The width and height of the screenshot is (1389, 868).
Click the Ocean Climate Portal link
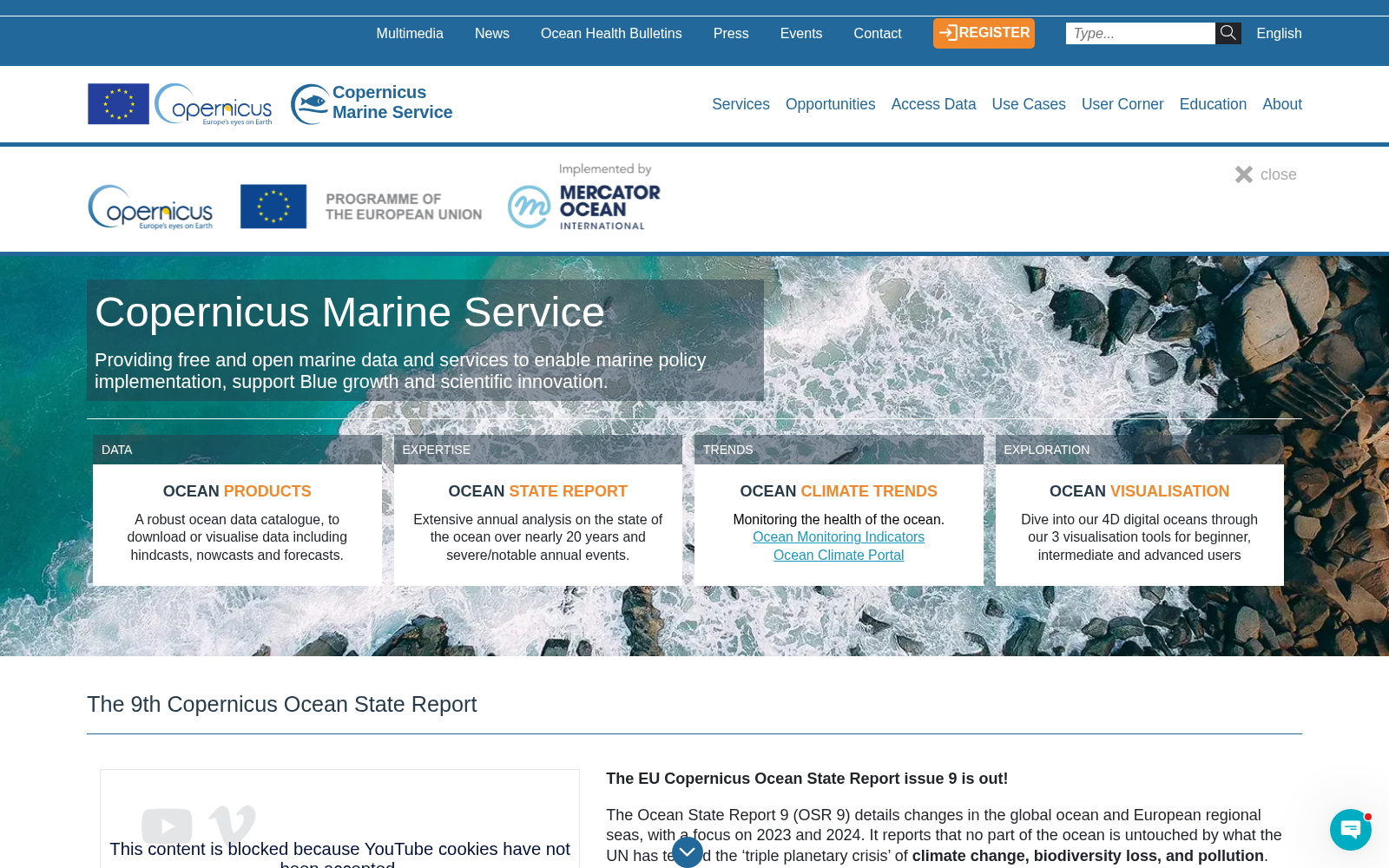tap(839, 556)
